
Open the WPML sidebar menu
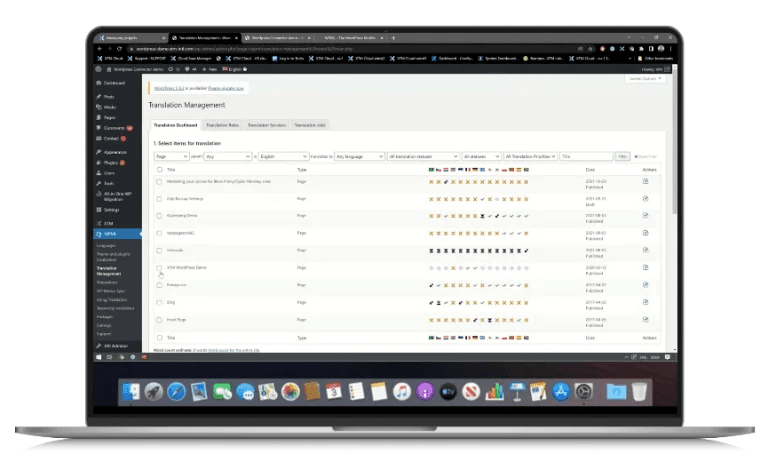[x=117, y=234]
